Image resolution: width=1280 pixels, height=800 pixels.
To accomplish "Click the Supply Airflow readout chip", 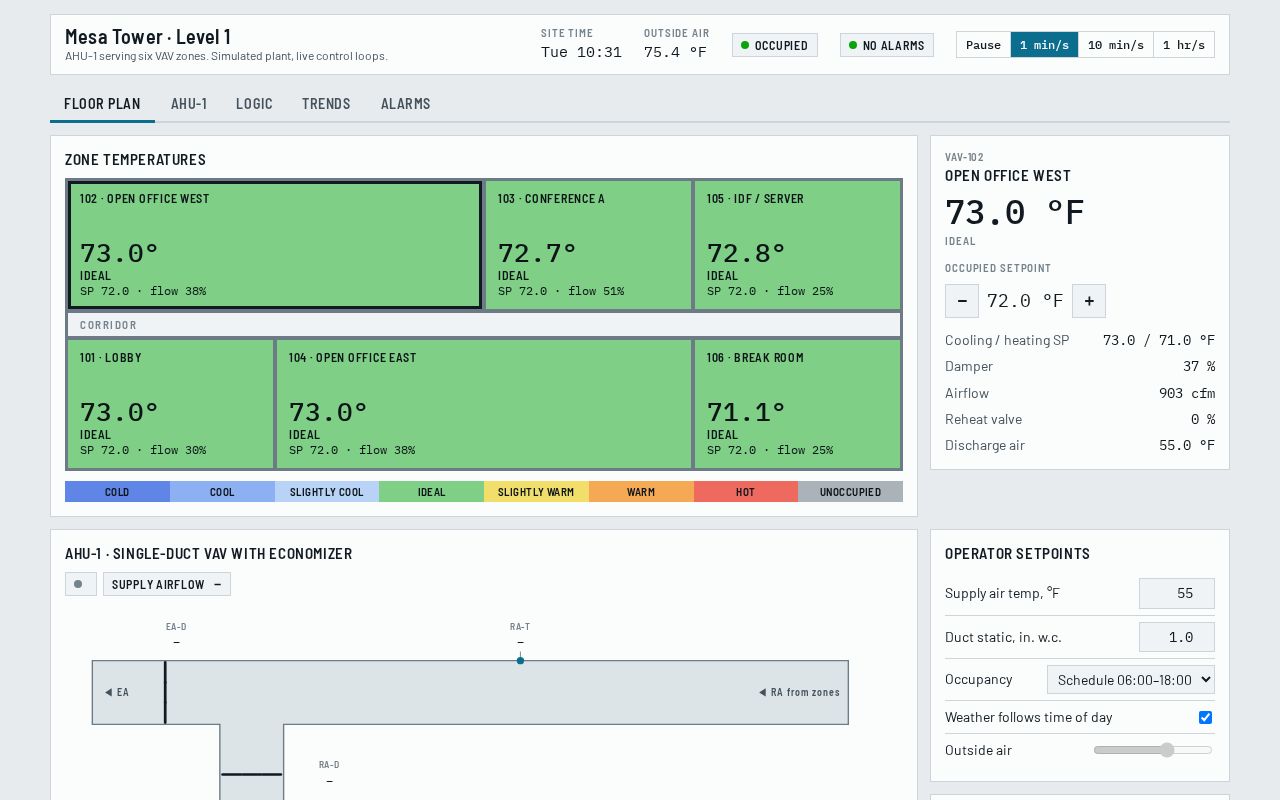I will [x=167, y=584].
